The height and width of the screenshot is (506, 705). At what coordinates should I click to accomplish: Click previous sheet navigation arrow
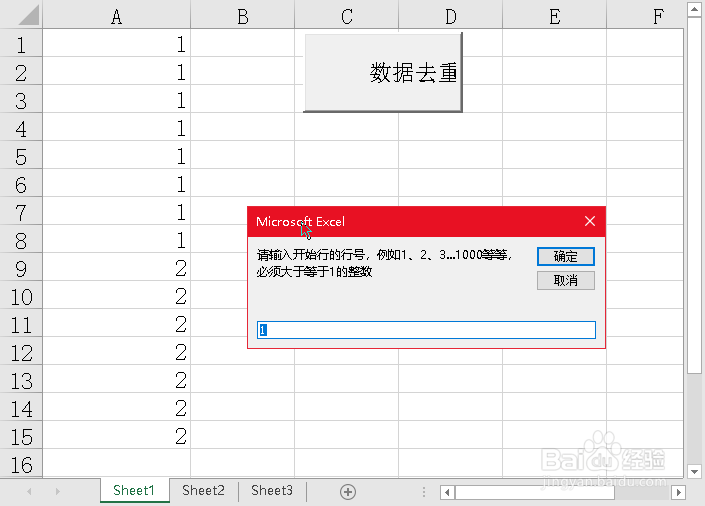click(29, 491)
